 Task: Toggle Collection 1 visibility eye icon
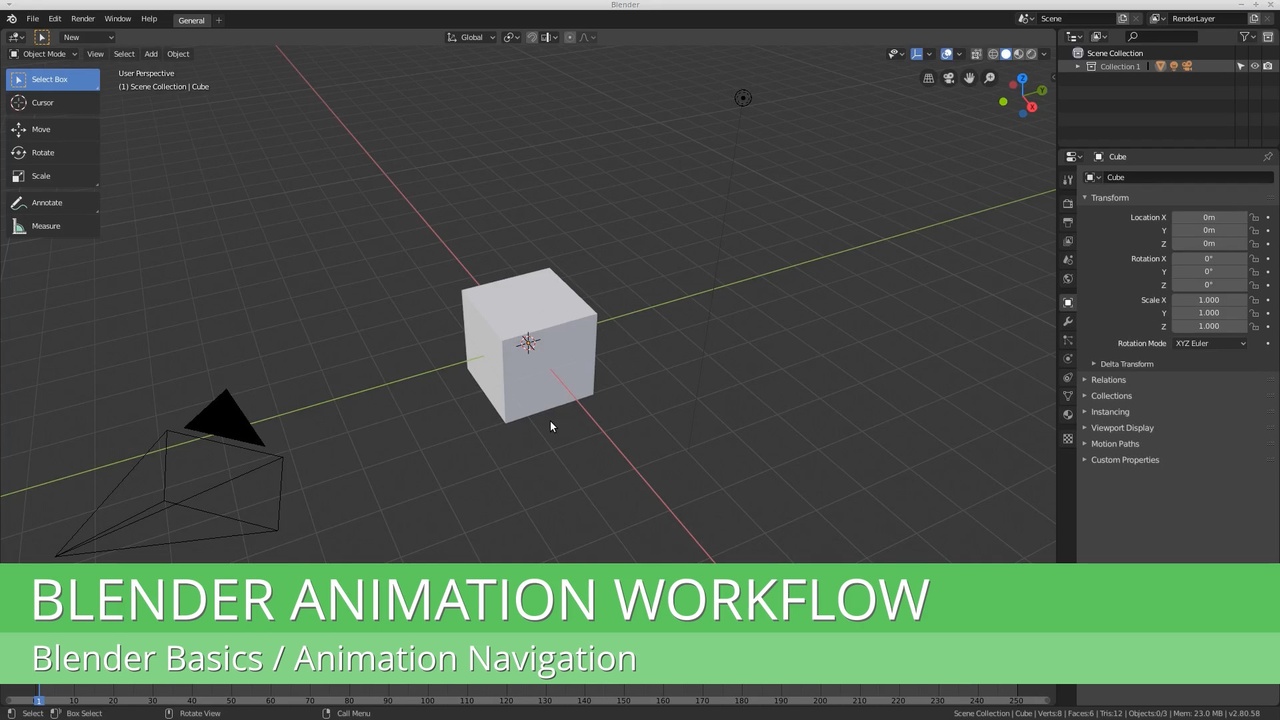tap(1255, 67)
